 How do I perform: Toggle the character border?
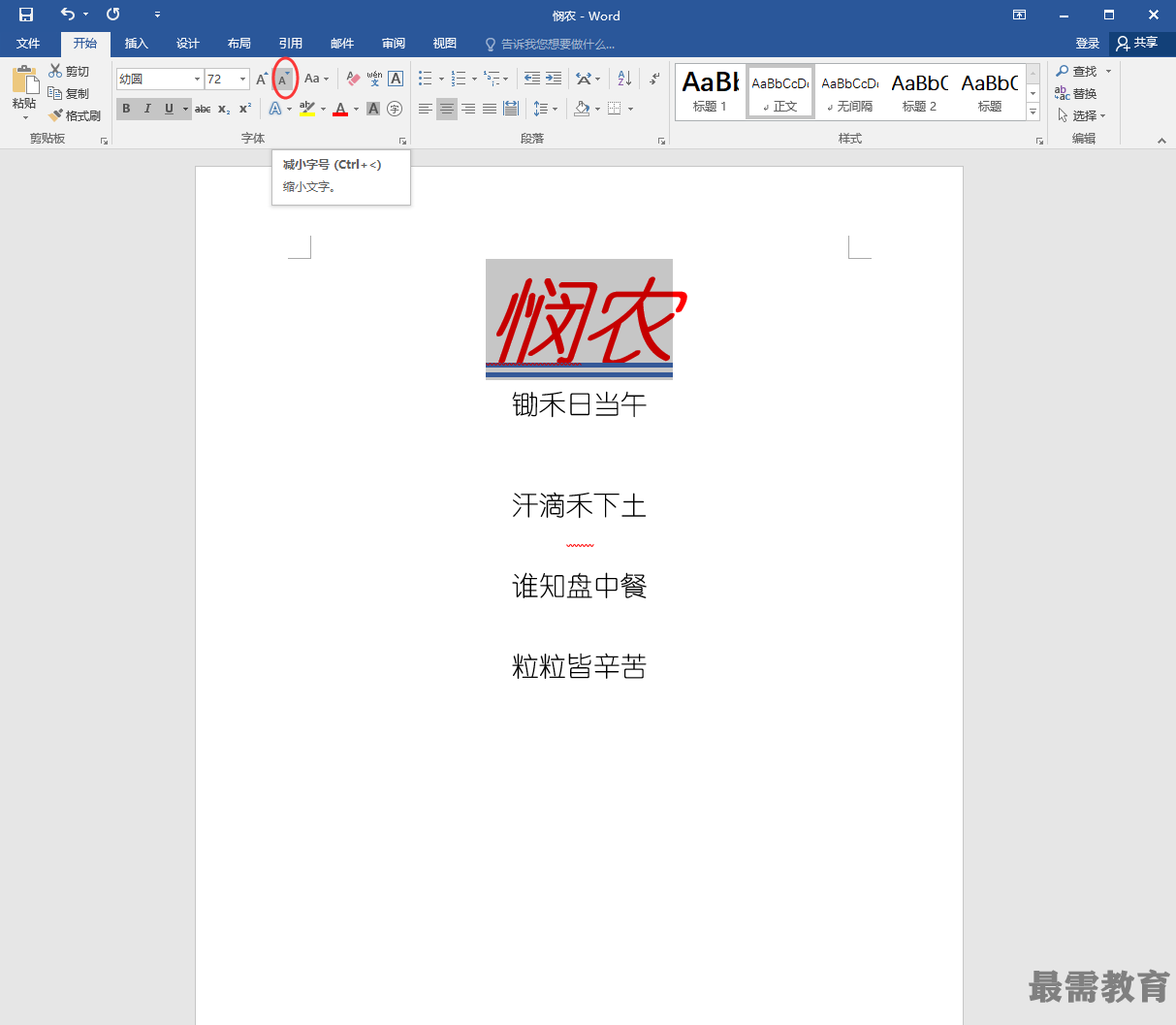396,79
